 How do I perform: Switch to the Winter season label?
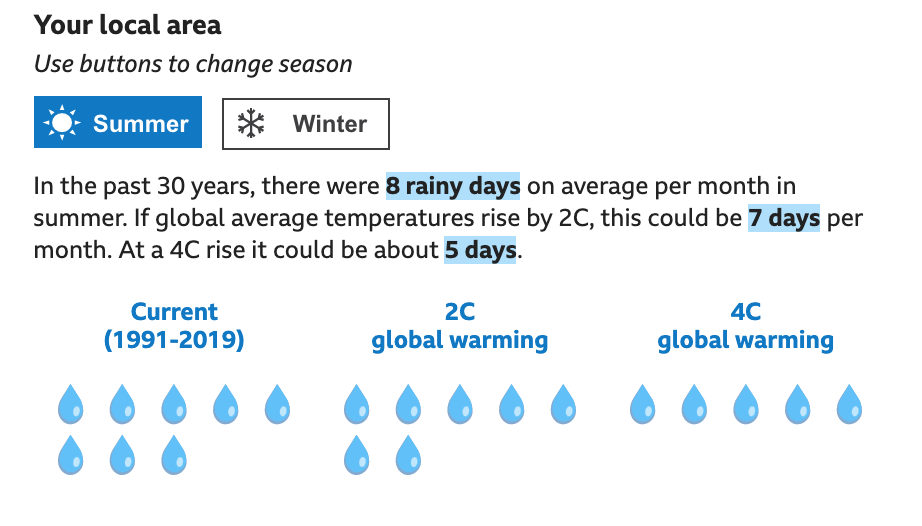(x=329, y=124)
